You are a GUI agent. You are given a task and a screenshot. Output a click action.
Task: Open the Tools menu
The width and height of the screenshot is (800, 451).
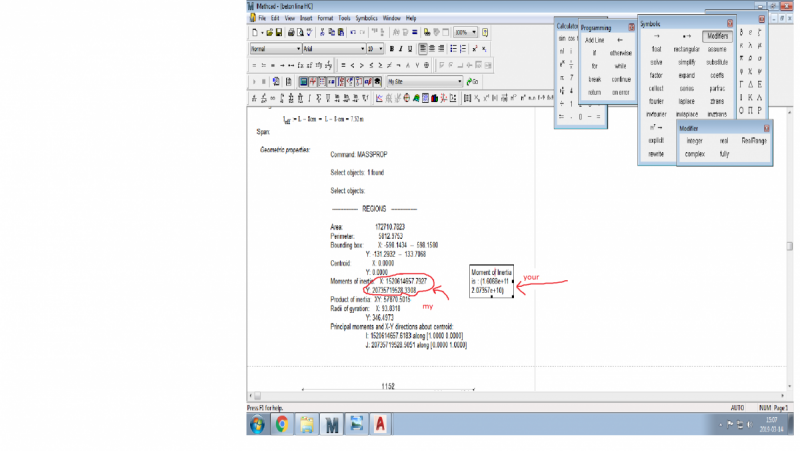[x=344, y=18]
